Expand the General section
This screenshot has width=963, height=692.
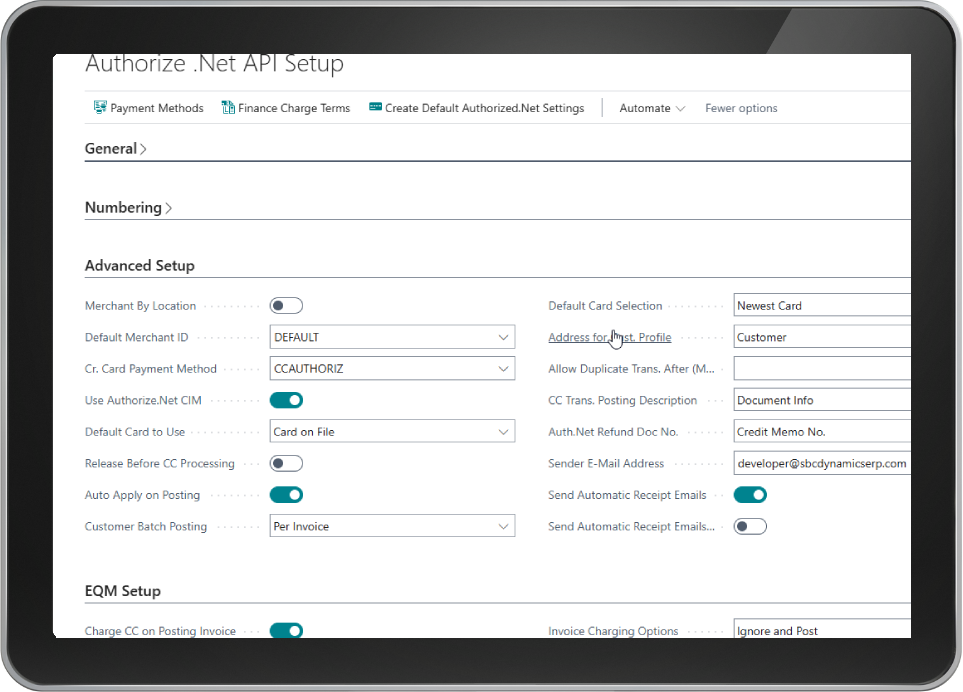point(115,149)
